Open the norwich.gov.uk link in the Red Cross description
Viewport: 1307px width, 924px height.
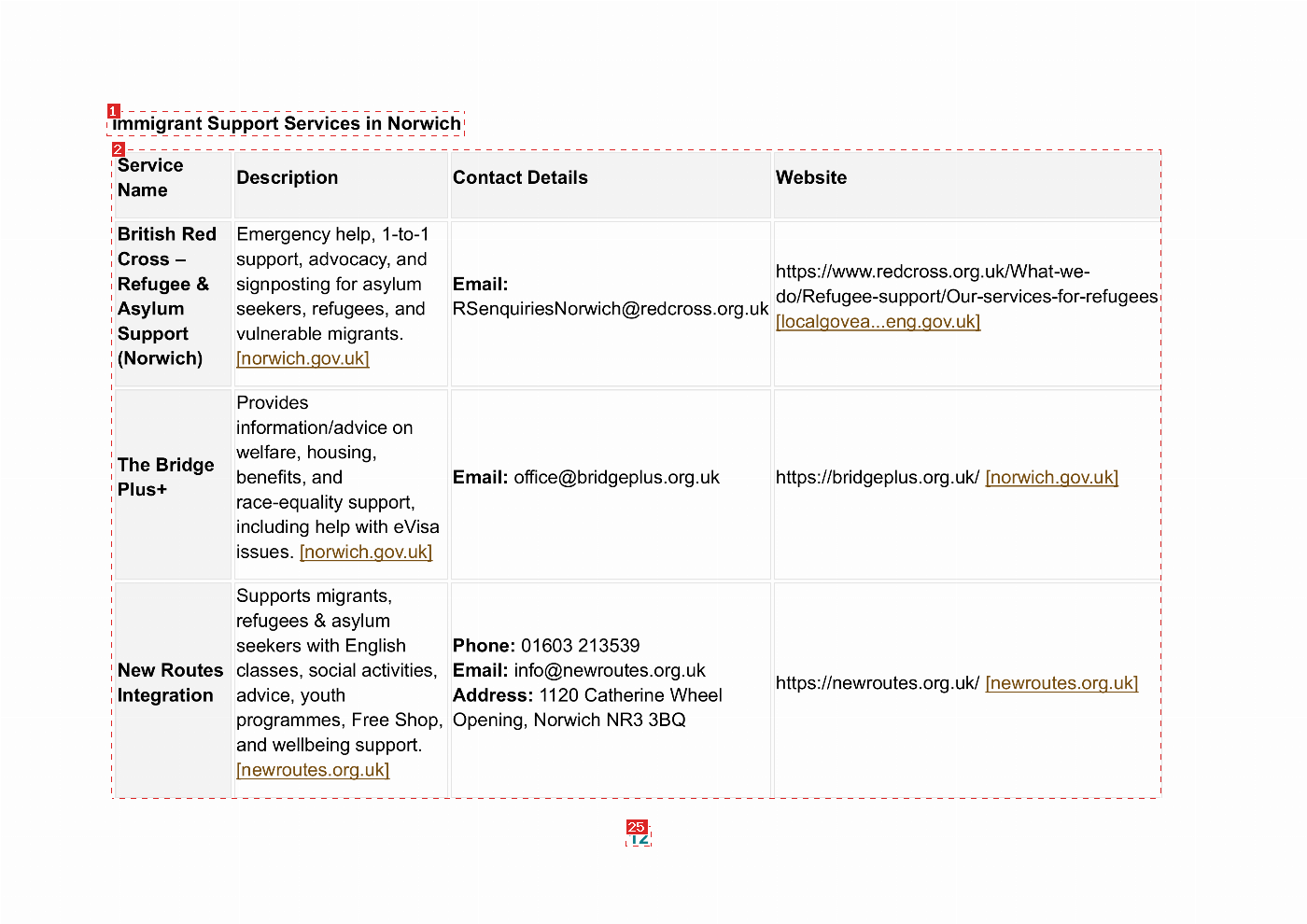(x=302, y=358)
